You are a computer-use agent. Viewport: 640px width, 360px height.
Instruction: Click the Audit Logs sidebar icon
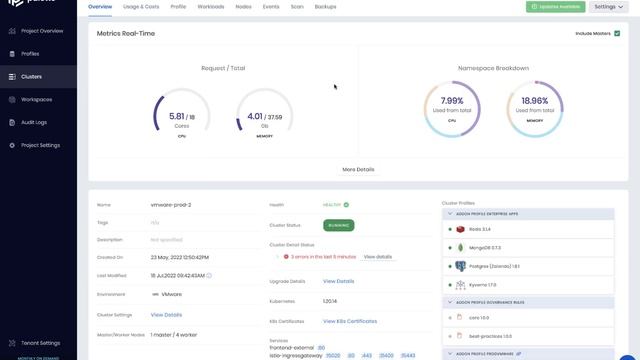pos(12,122)
